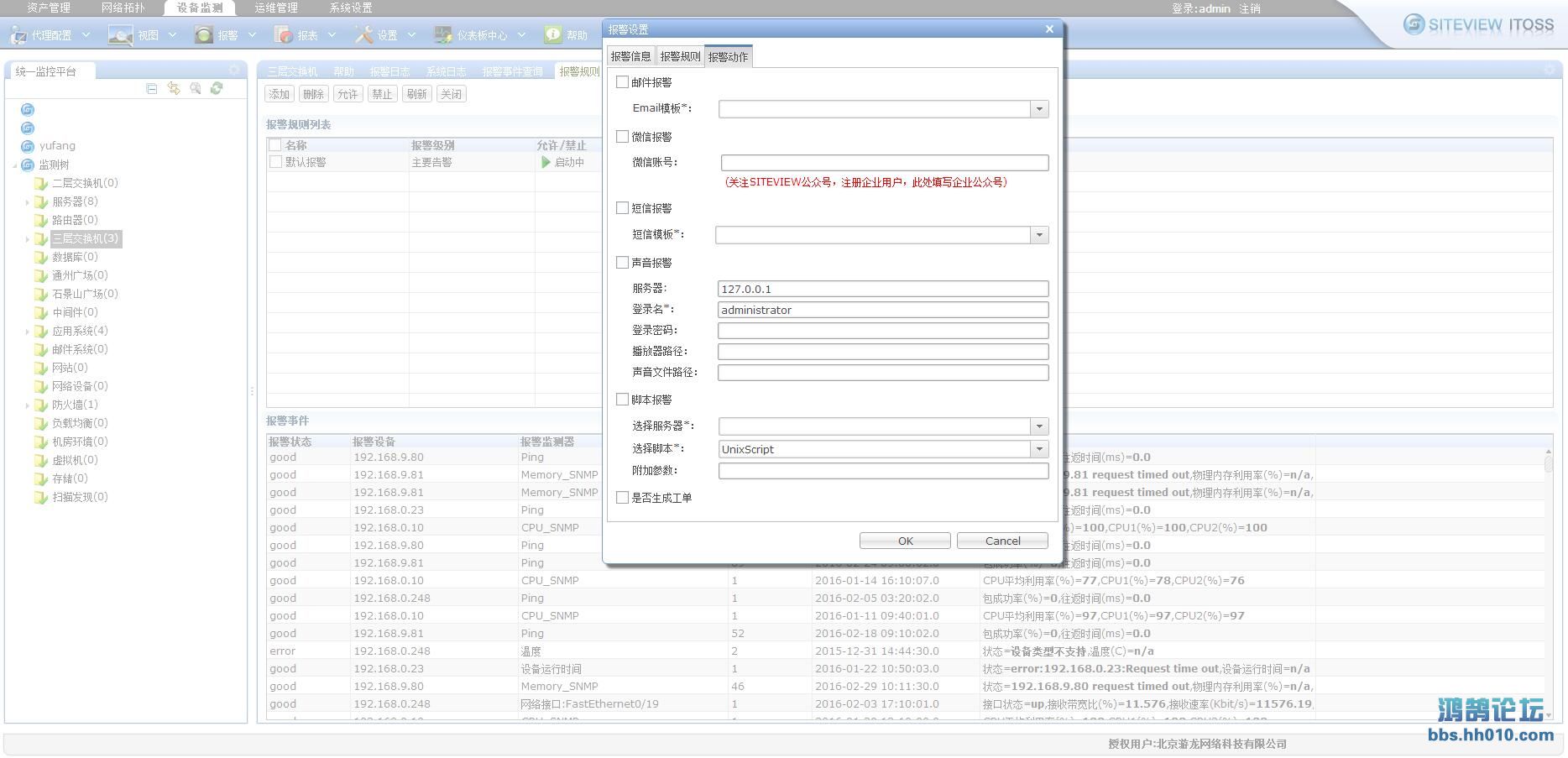
Task: Click gear icon at right of main tab bar
Action: (1550, 71)
